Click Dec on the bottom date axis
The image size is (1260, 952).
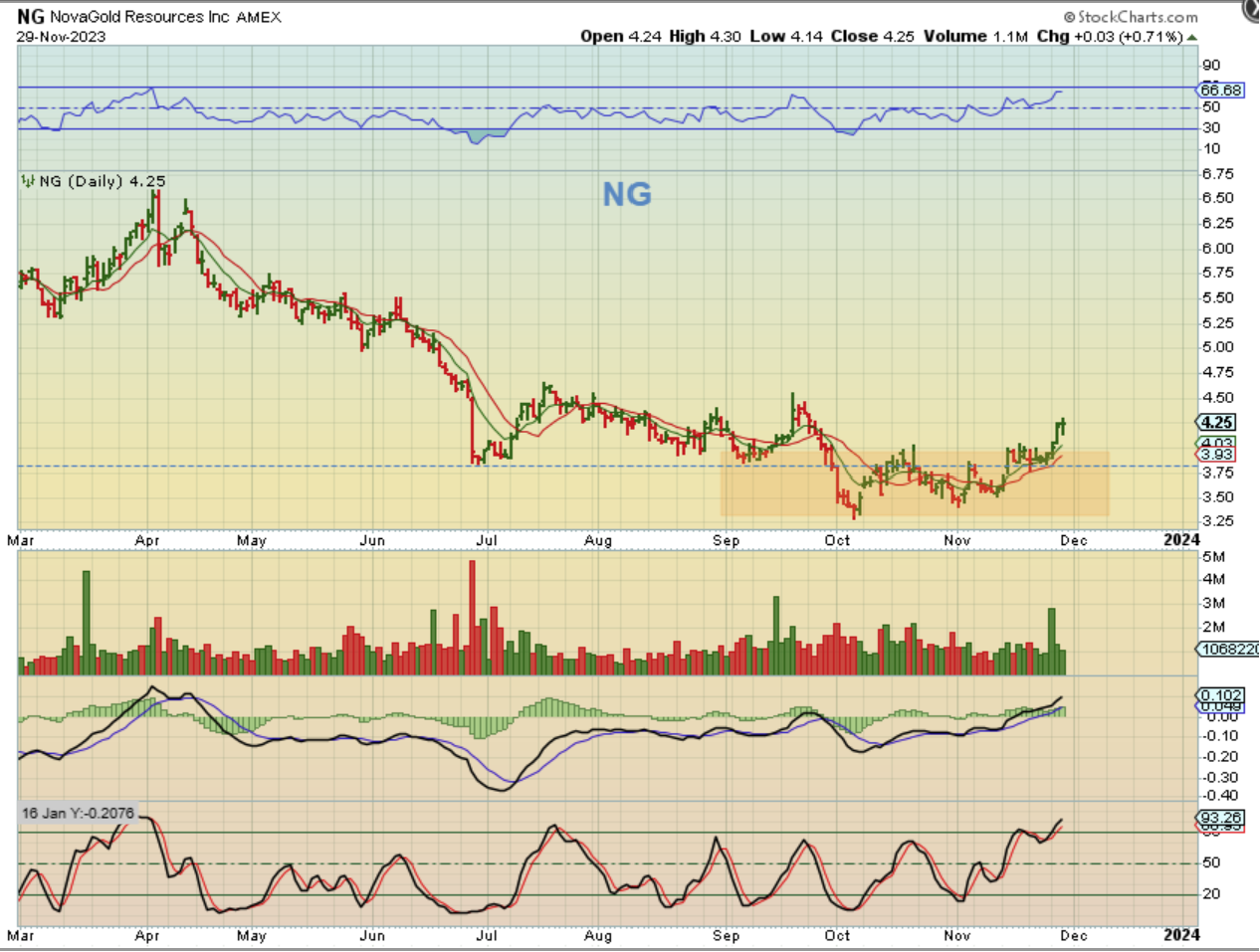pos(1074,936)
